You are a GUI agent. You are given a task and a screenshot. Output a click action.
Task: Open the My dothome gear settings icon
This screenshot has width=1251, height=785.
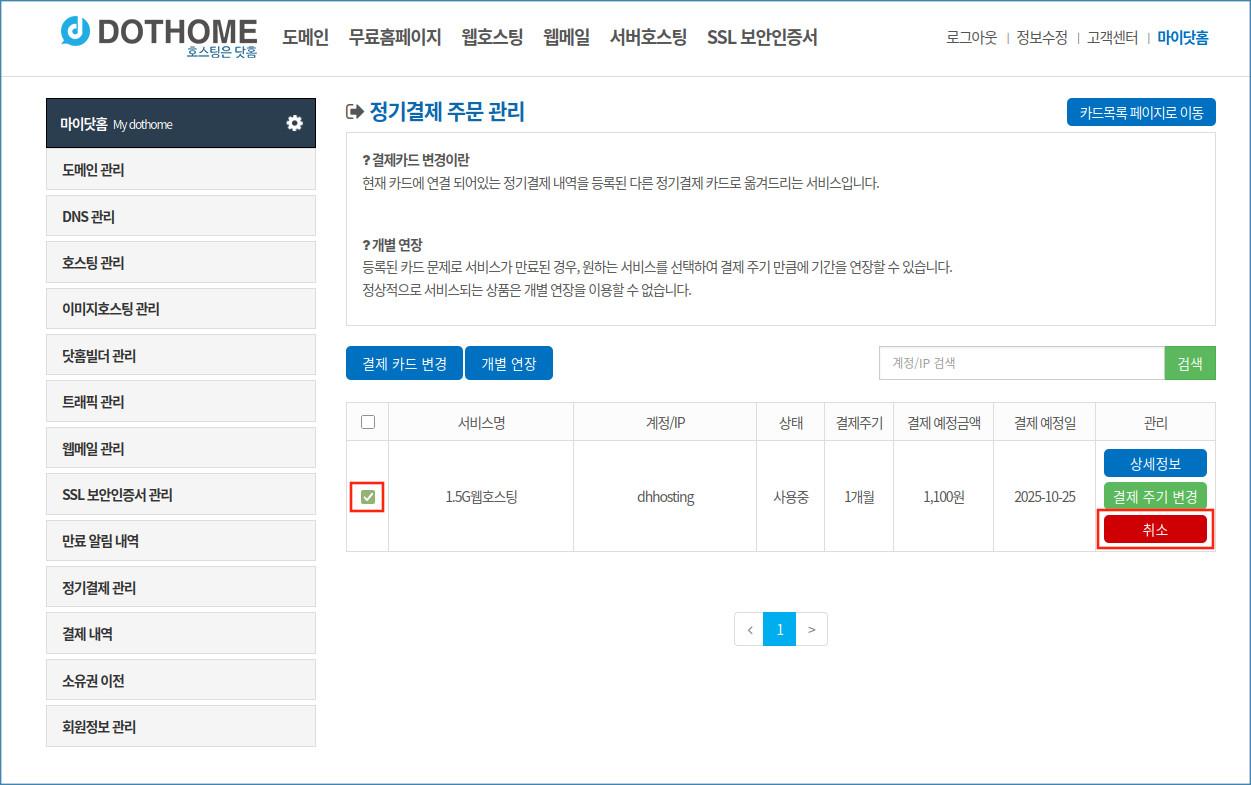294,123
